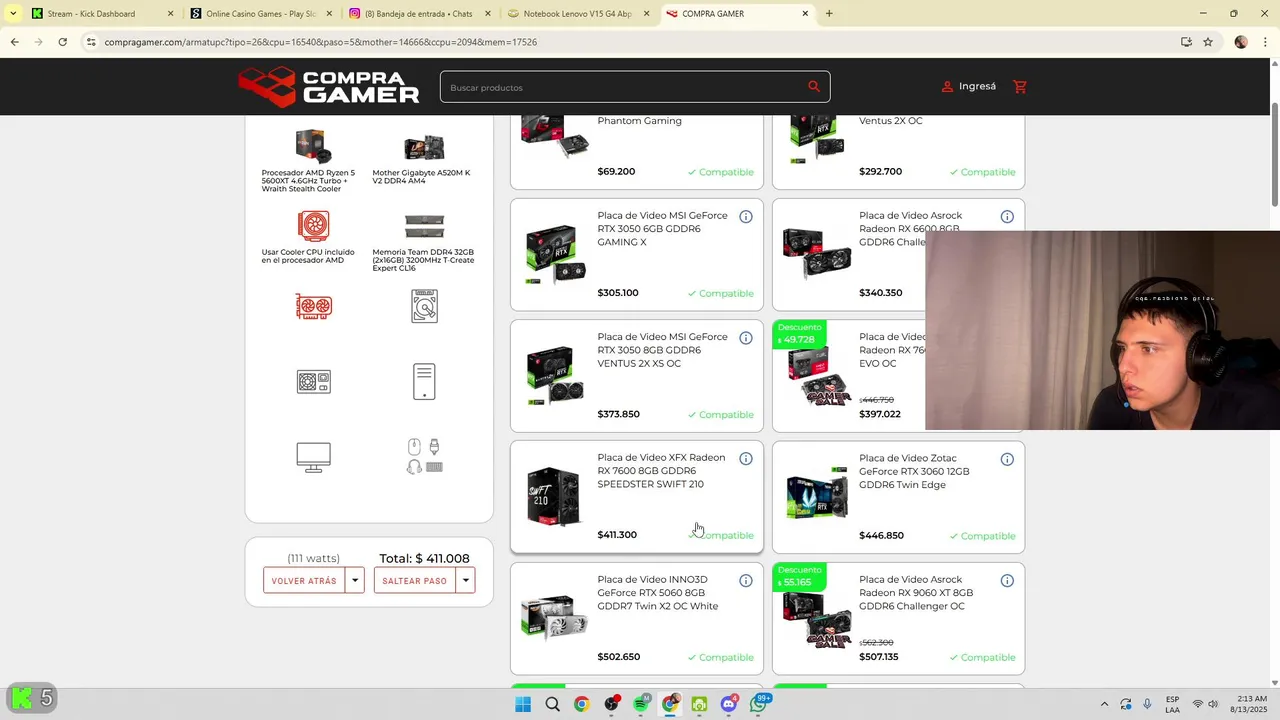Select INNO3D RTX 5060 Twin X2 OC White
Viewport: 1280px width, 720px height.
pyautogui.click(x=637, y=618)
